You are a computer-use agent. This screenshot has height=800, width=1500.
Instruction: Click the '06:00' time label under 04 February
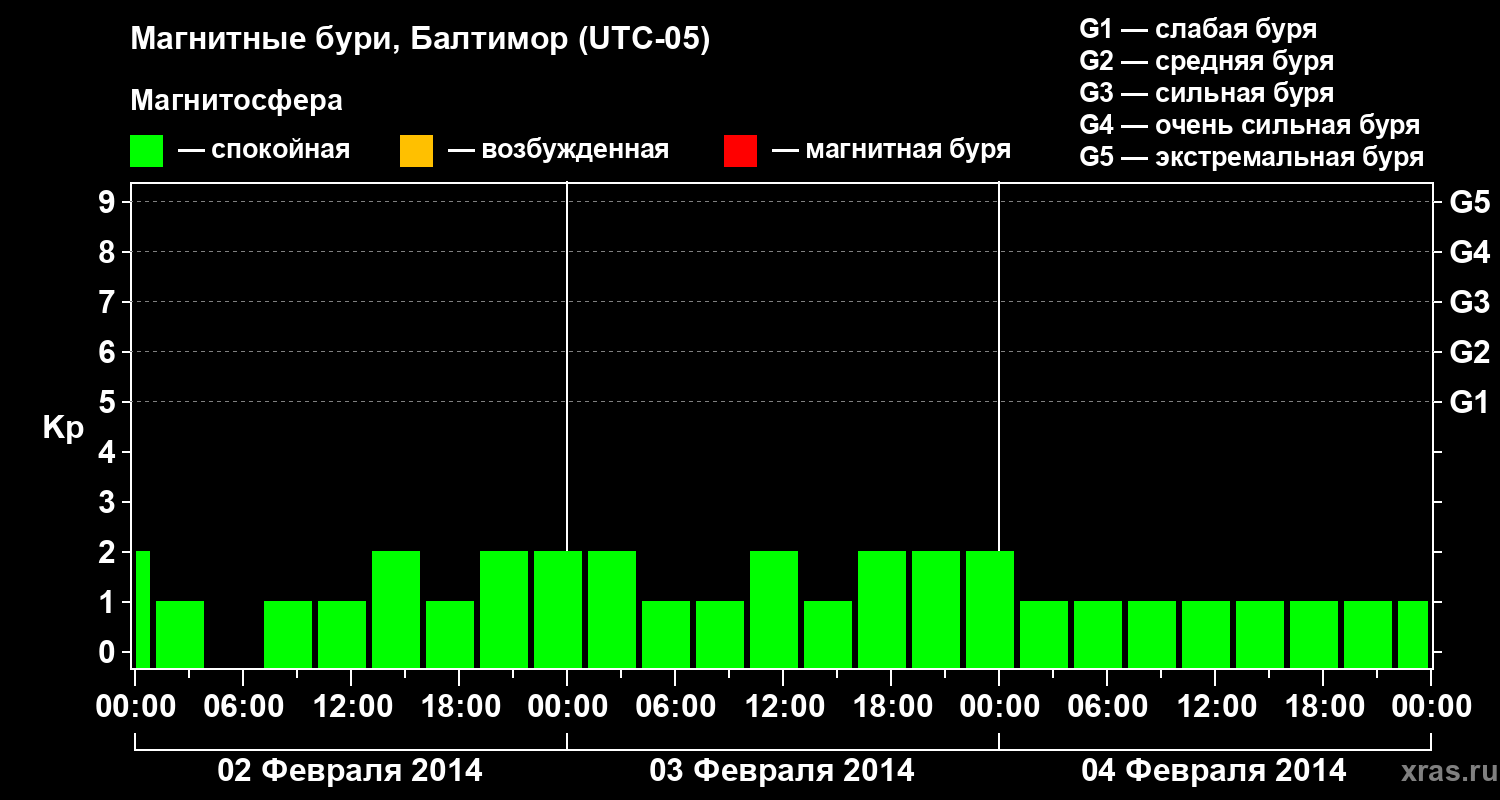pyautogui.click(x=1107, y=707)
